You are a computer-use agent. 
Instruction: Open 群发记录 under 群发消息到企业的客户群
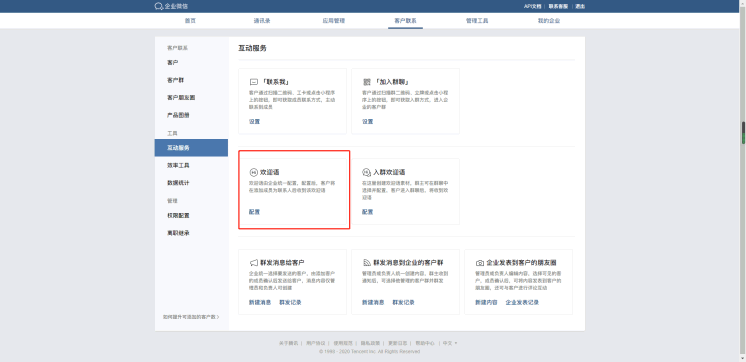[x=403, y=303]
